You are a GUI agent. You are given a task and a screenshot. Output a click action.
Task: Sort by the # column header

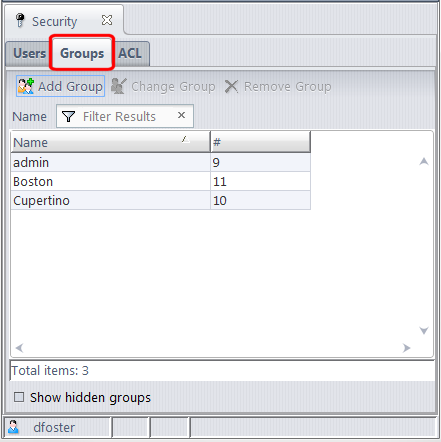tap(260, 142)
